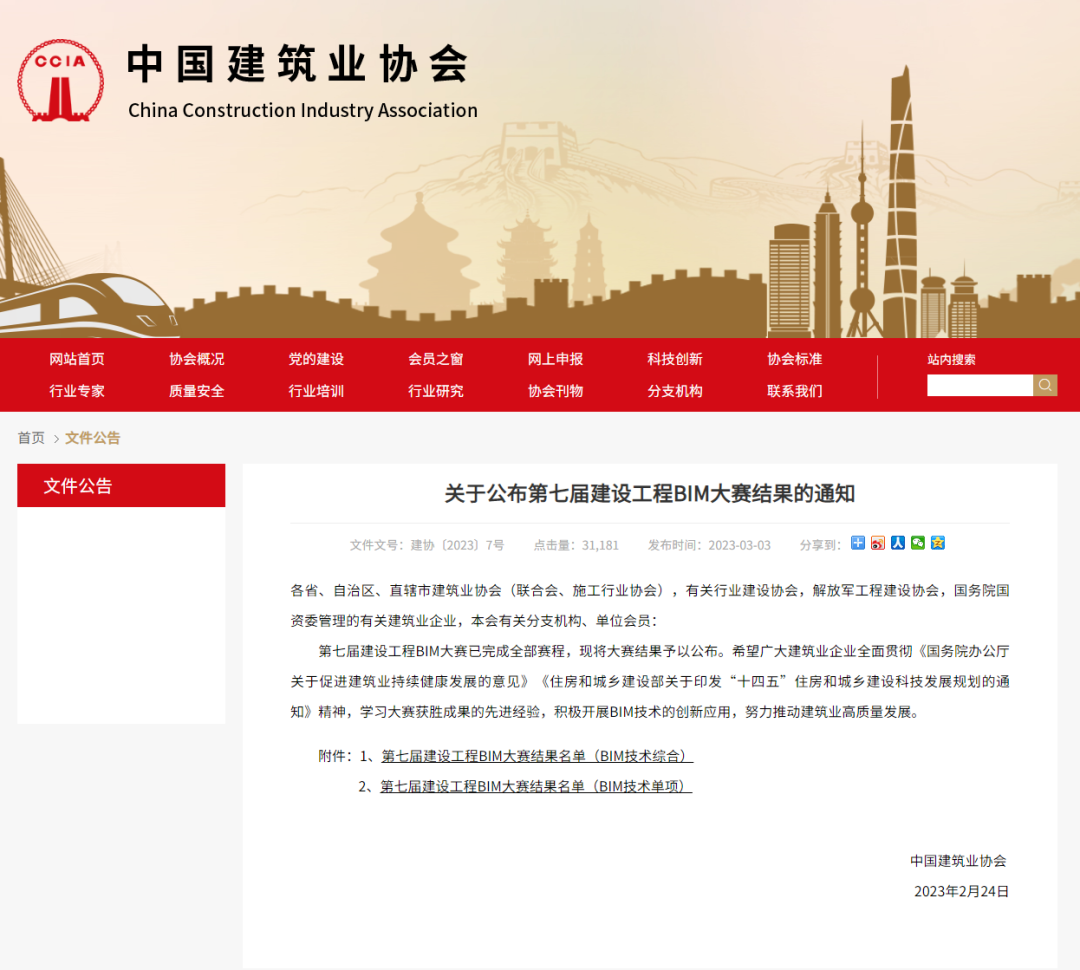
Task: Open 协会标准 menu item
Action: (794, 359)
